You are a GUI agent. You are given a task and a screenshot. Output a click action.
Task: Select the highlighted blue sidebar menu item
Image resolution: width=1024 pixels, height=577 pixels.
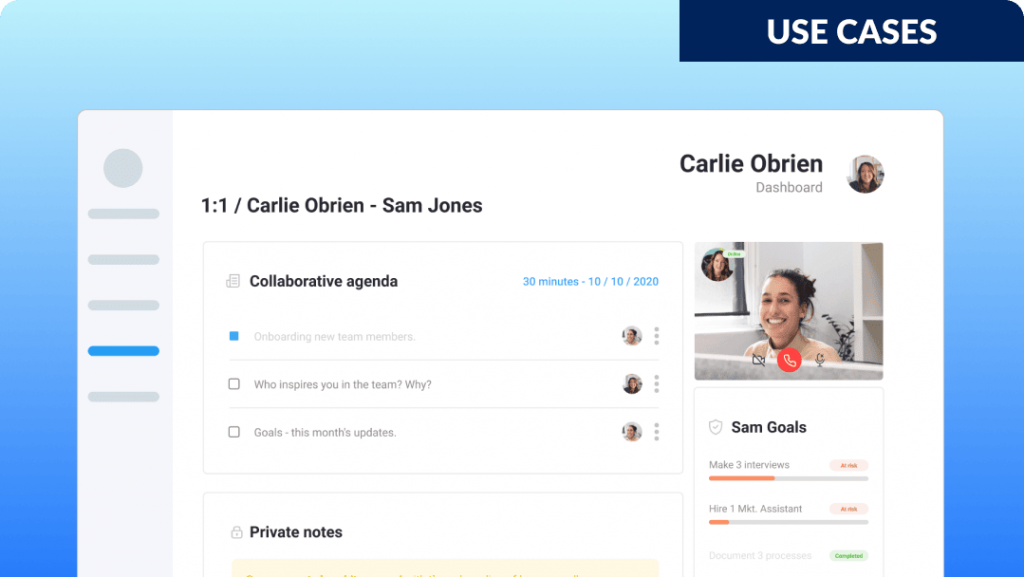[123, 351]
